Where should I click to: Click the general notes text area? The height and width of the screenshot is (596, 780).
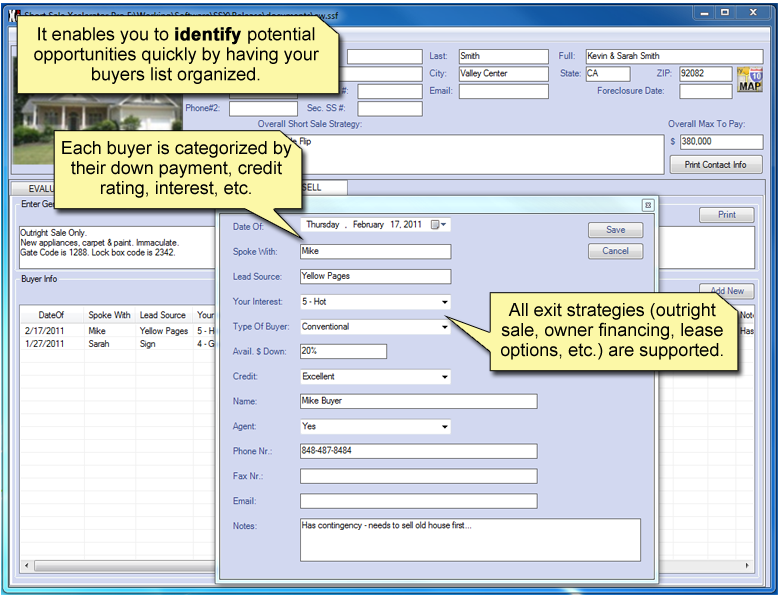point(118,247)
